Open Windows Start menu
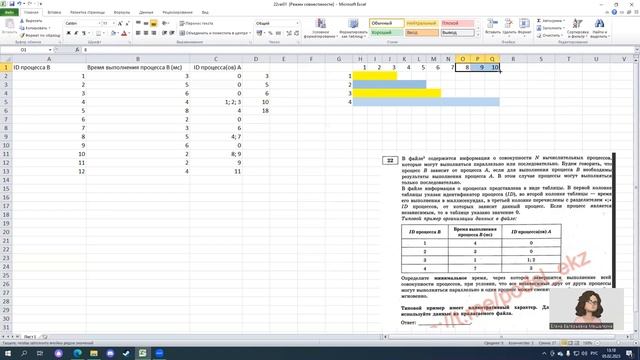Screen dimensions: 640x360 (x=7, y=353)
